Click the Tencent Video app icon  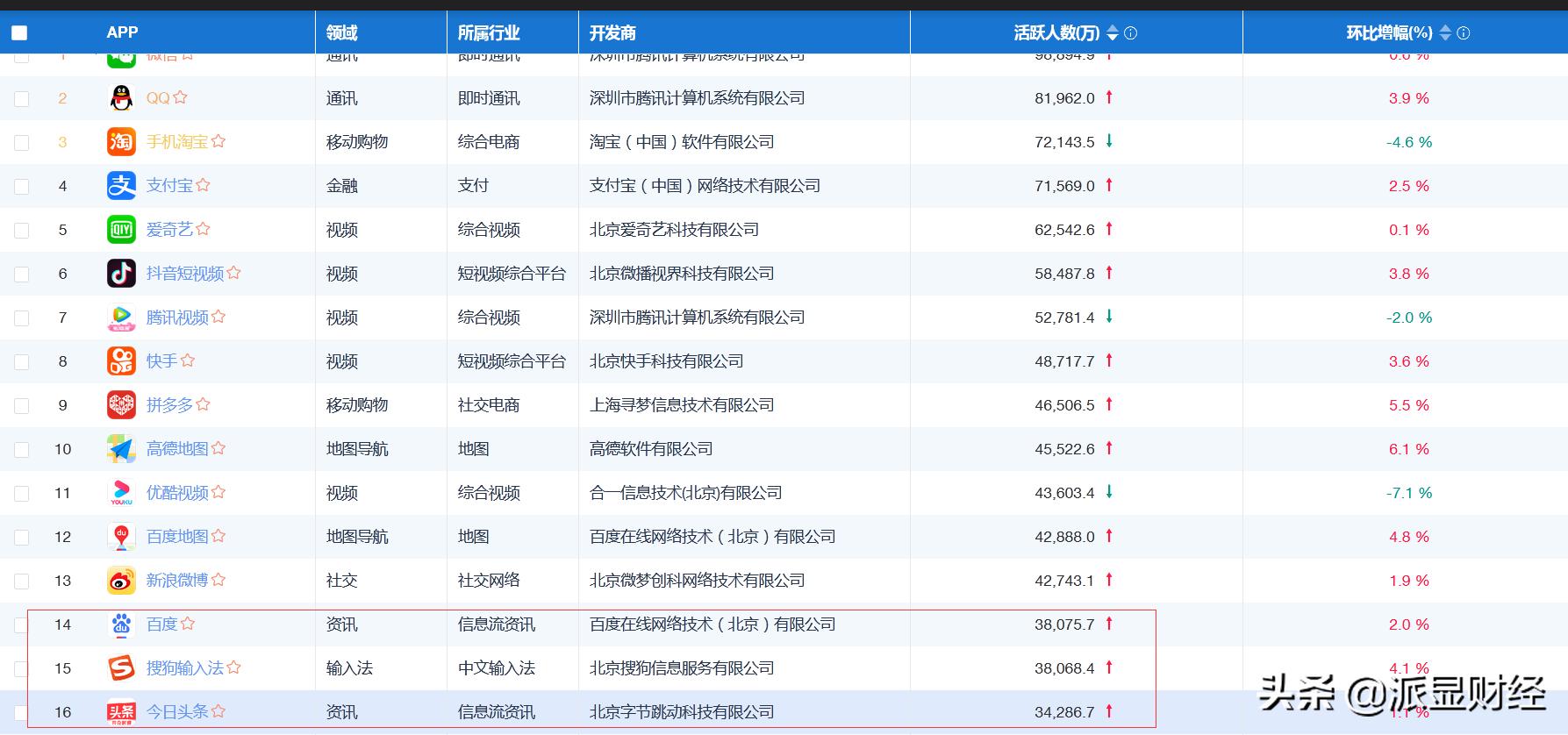tap(121, 317)
